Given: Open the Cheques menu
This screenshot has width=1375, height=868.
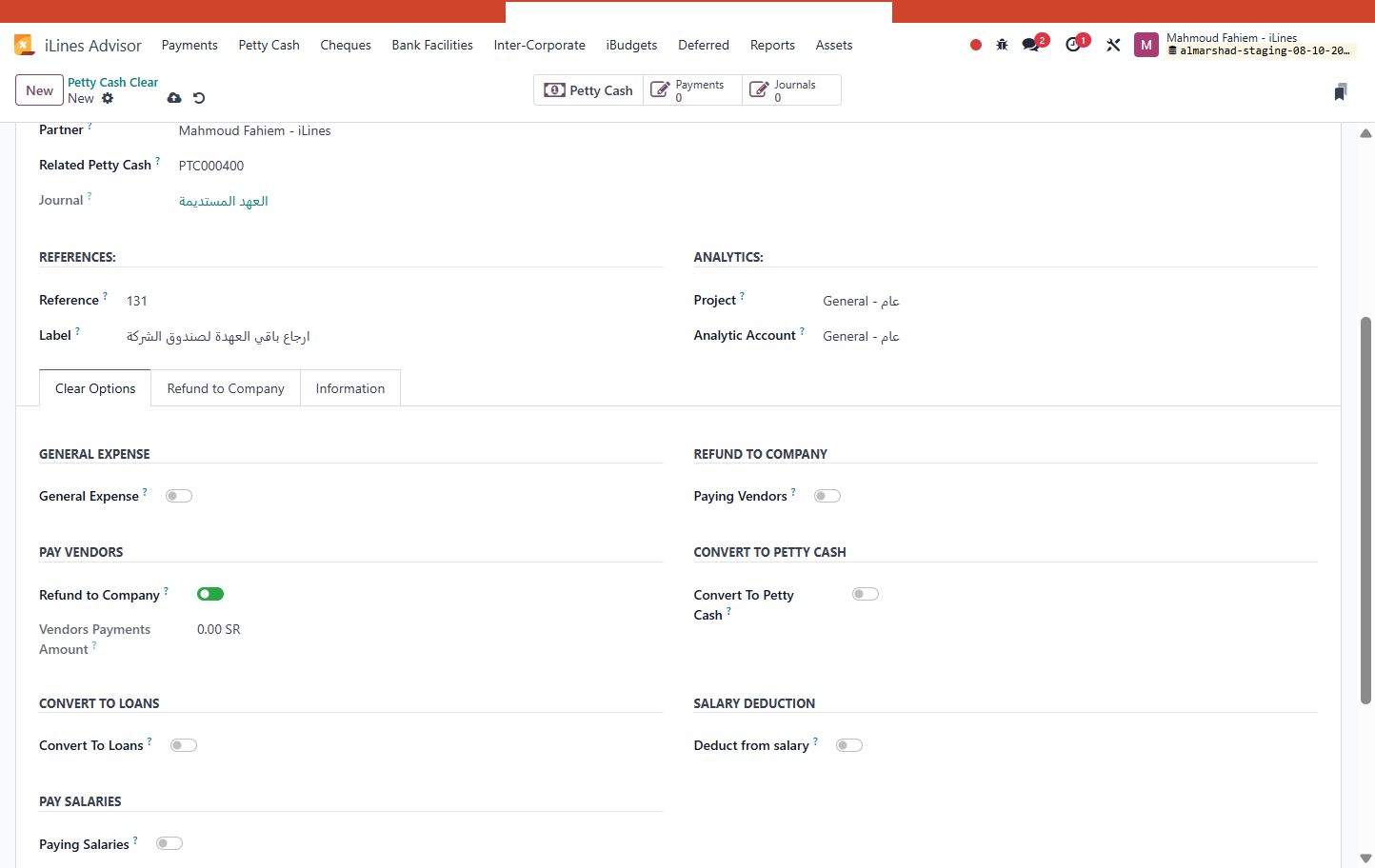Looking at the screenshot, I should point(346,45).
